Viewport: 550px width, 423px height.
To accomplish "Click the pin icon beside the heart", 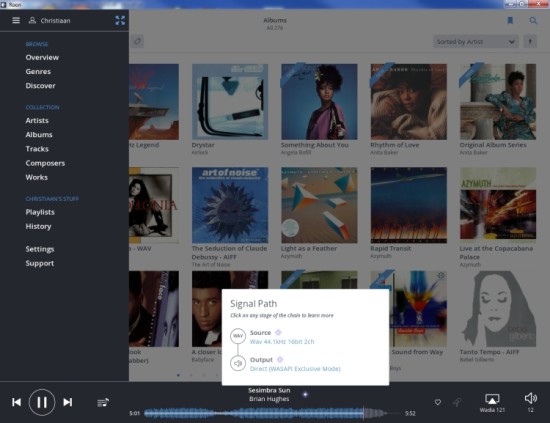I will click(457, 402).
